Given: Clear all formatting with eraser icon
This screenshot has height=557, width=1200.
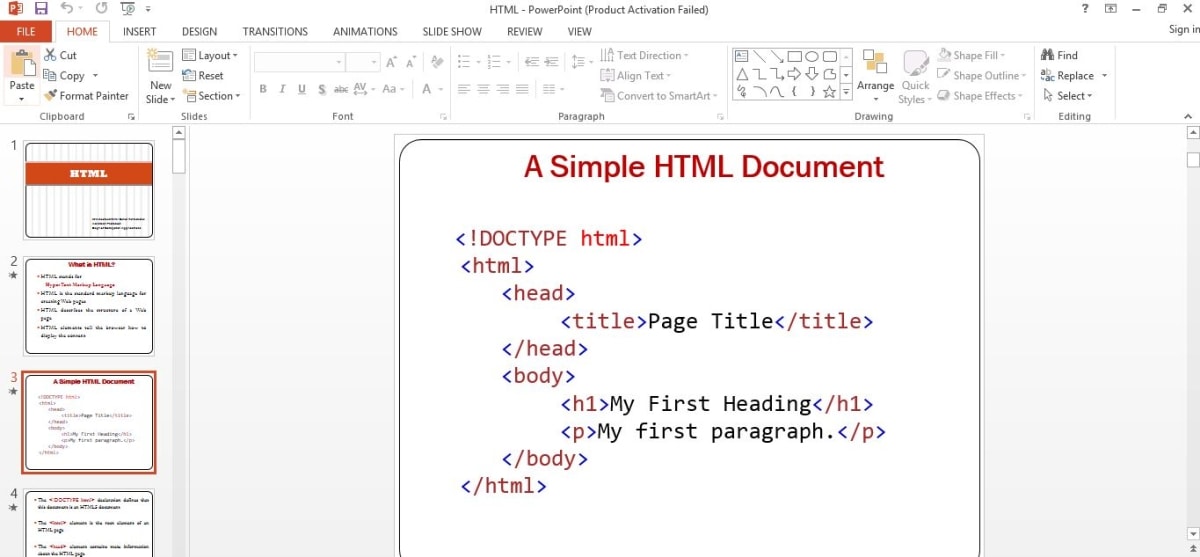Looking at the screenshot, I should [x=437, y=62].
